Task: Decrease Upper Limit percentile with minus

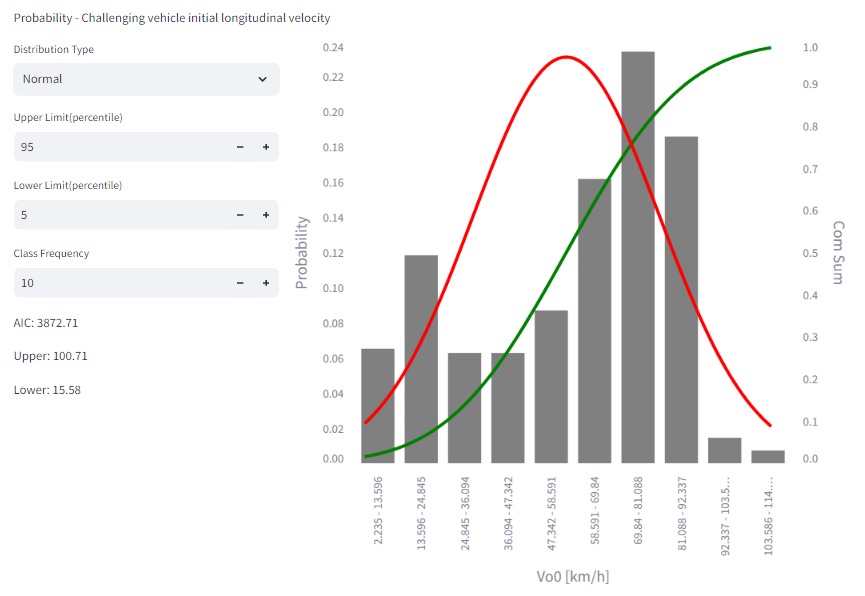Action: pos(240,147)
